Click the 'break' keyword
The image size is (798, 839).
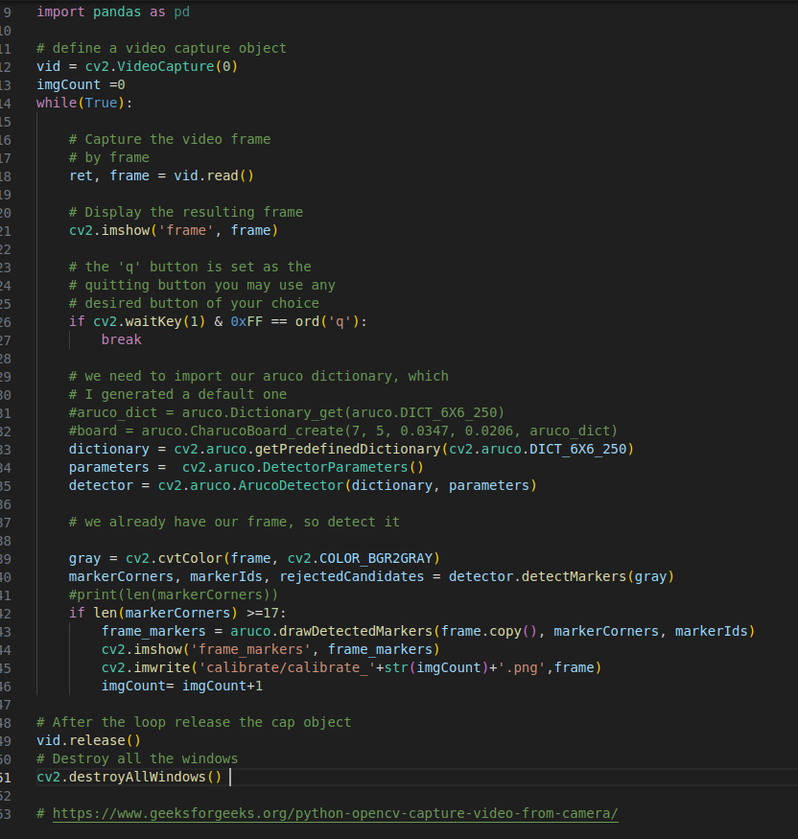pyautogui.click(x=121, y=339)
